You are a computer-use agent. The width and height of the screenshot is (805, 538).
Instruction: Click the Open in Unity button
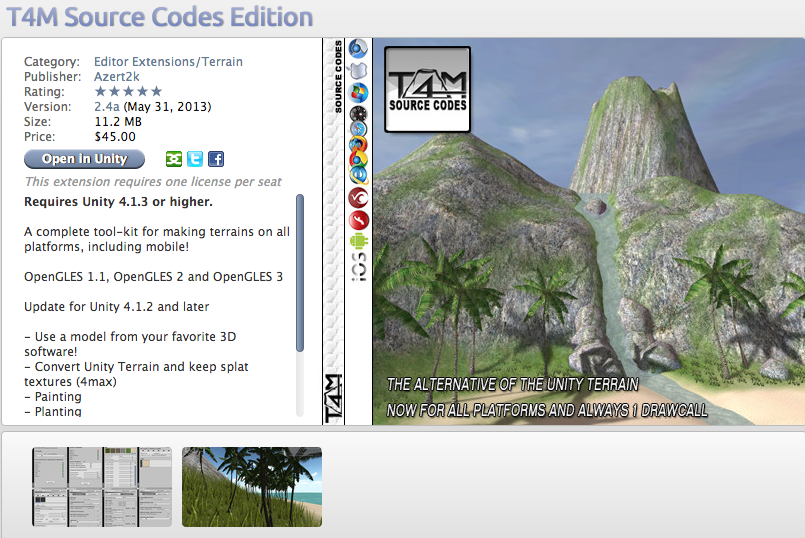(84, 159)
